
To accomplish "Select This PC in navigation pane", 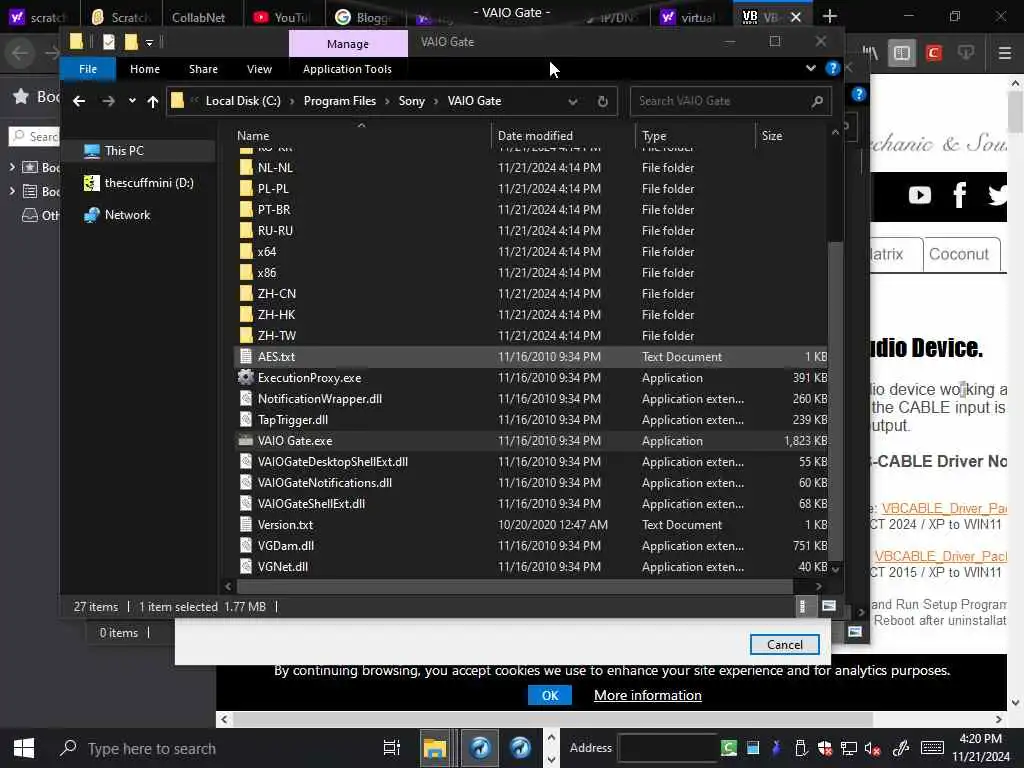I will 124,151.
